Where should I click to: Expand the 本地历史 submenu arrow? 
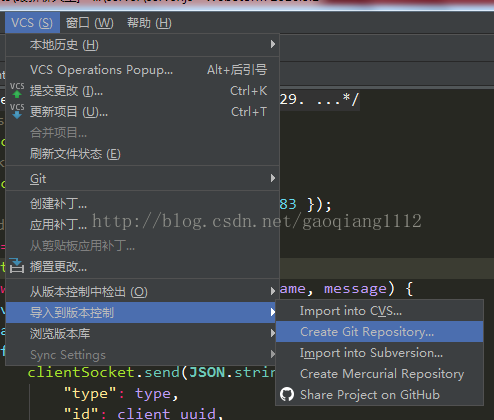pos(273,44)
